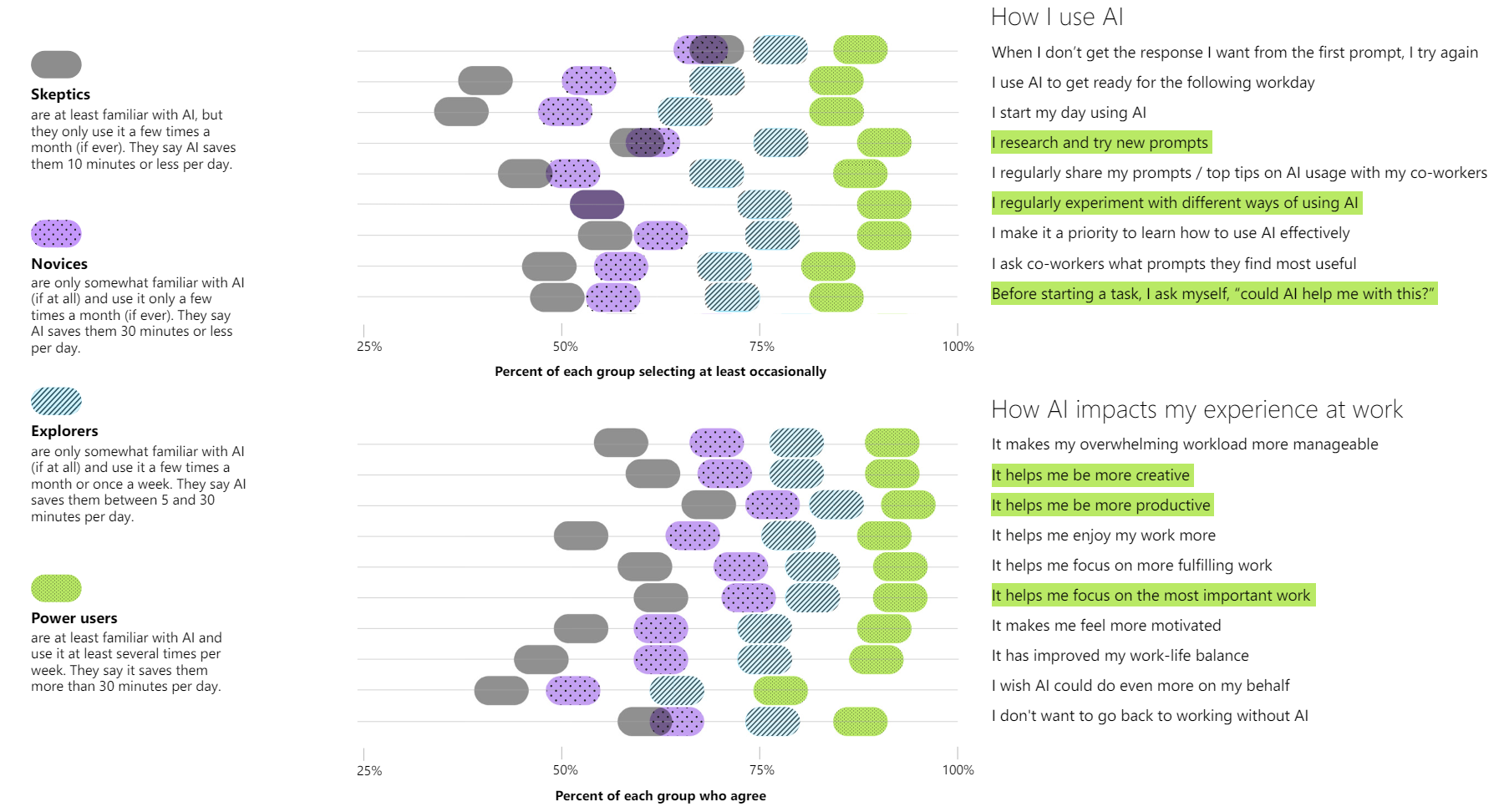
Task: Click highlighted 'It helps me be more creative'
Action: click(x=1090, y=475)
